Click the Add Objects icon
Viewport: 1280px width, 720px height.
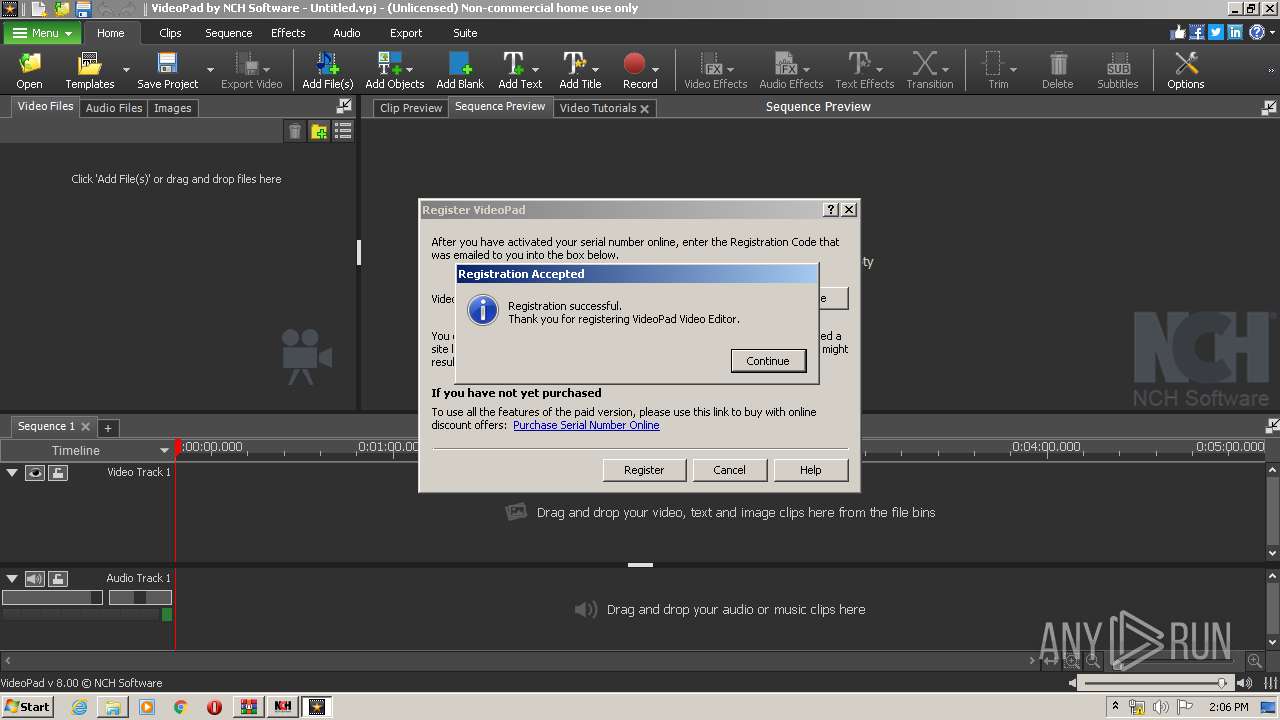coord(394,70)
